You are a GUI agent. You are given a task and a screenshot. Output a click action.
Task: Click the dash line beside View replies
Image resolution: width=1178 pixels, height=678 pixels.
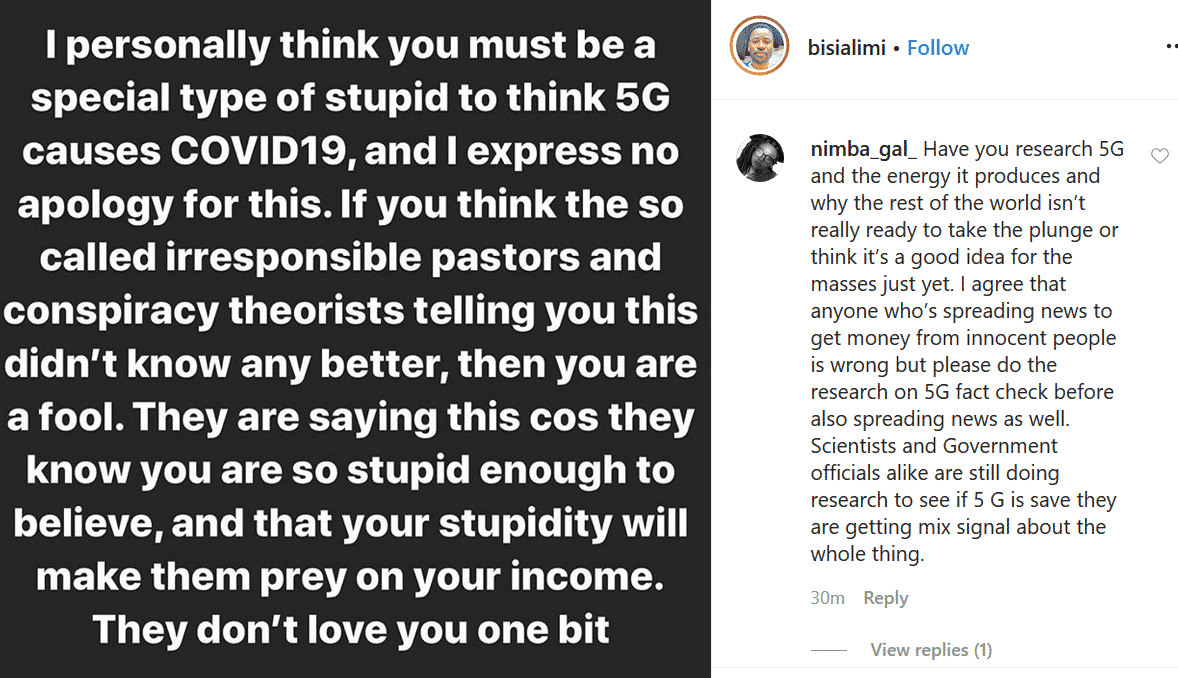tap(829, 650)
